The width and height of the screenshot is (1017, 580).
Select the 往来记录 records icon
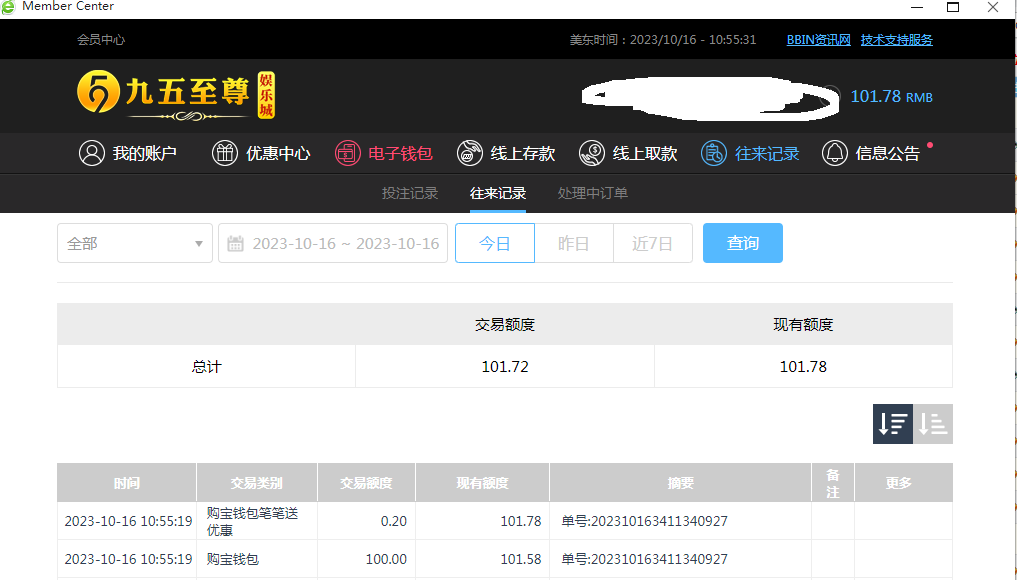point(713,154)
